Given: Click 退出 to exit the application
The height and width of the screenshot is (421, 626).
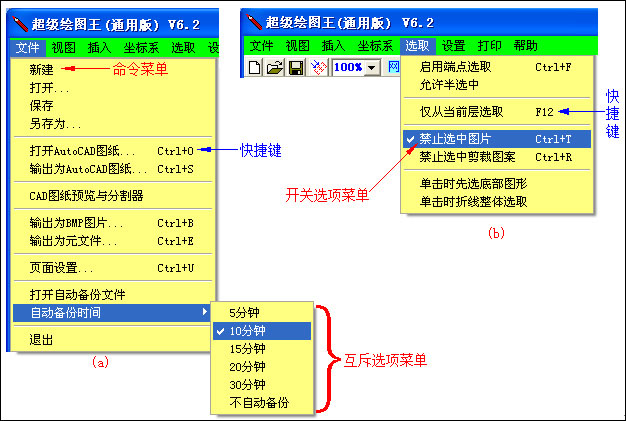Looking at the screenshot, I should tap(42, 340).
